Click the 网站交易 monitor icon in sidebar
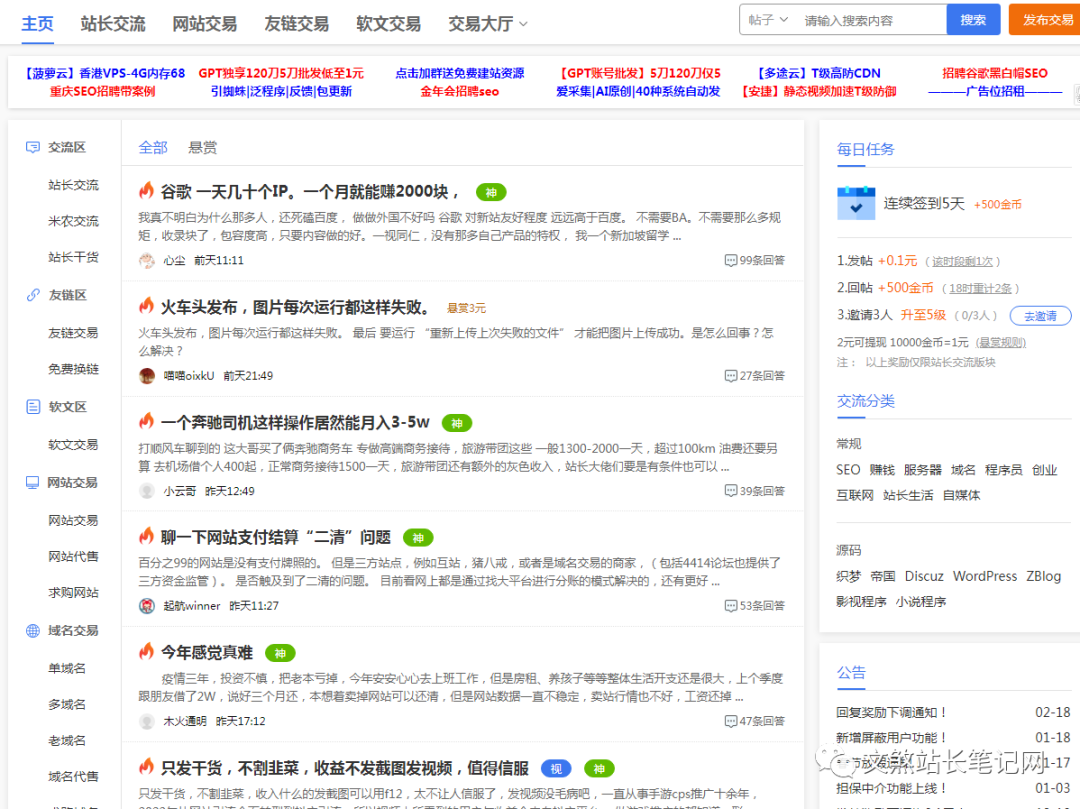 click(x=31, y=482)
